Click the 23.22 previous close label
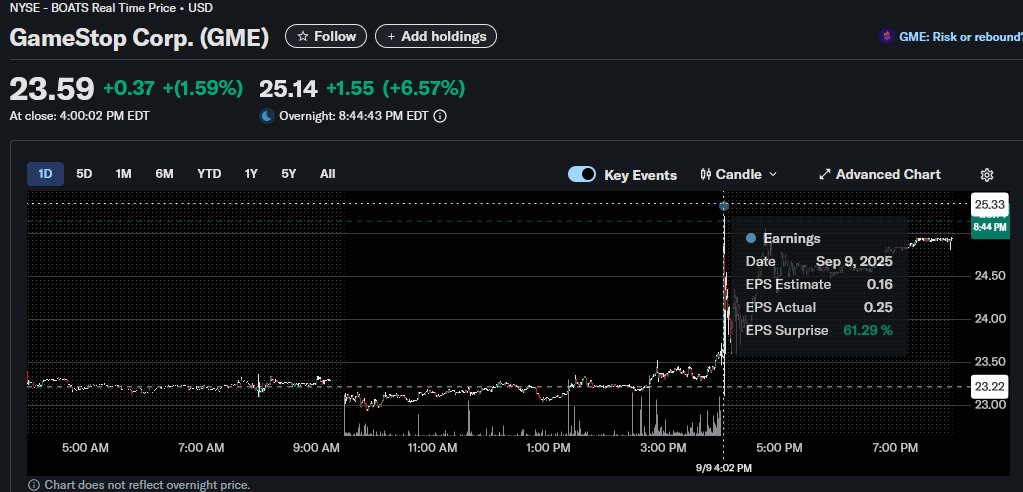The image size is (1023, 492). pos(990,386)
